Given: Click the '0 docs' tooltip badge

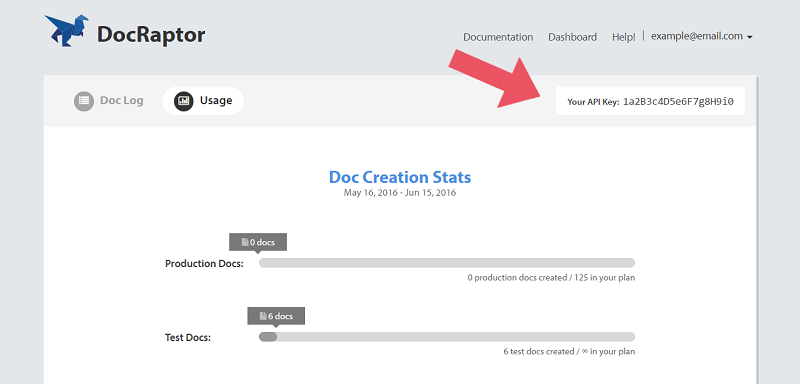Looking at the screenshot, I should (258, 242).
